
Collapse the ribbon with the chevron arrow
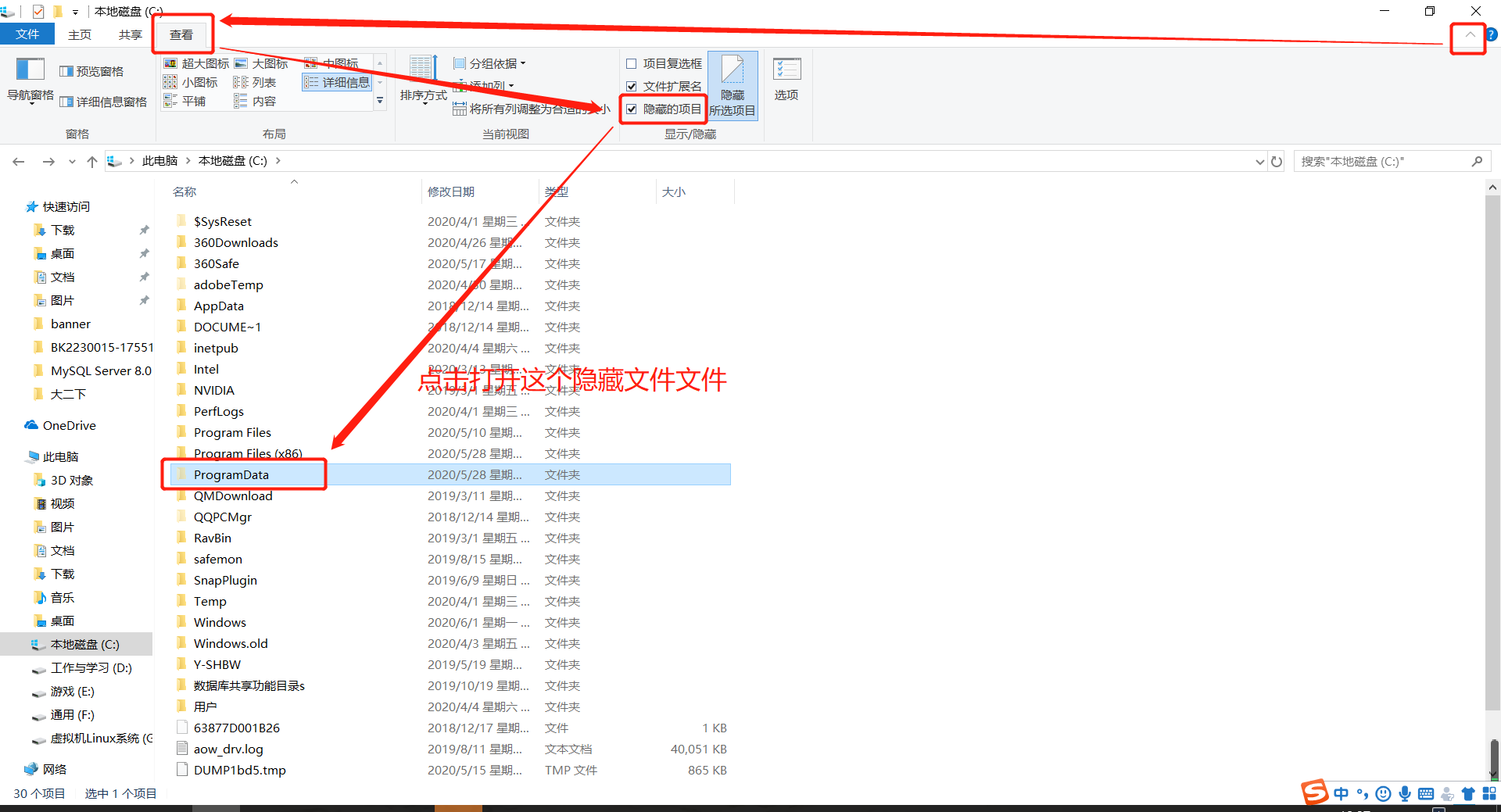coord(1468,35)
